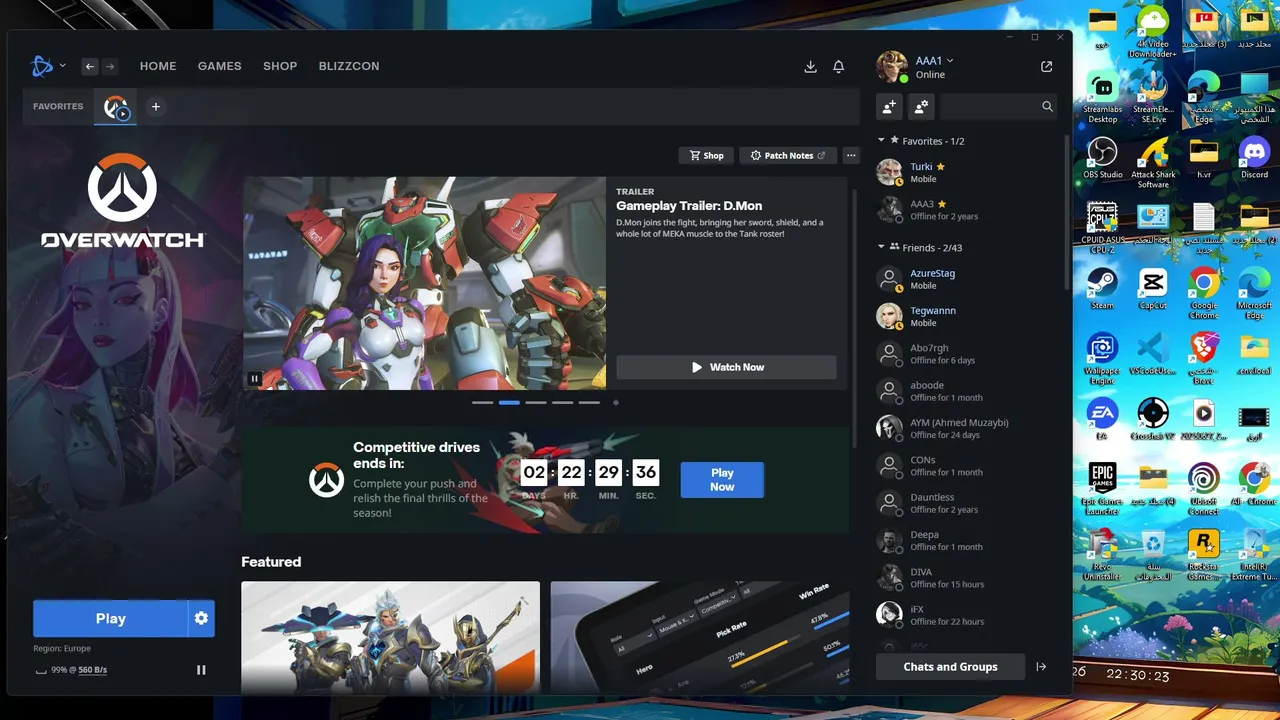This screenshot has height=720, width=1280.
Task: Click the friend settings icon button
Action: [x=922, y=106]
